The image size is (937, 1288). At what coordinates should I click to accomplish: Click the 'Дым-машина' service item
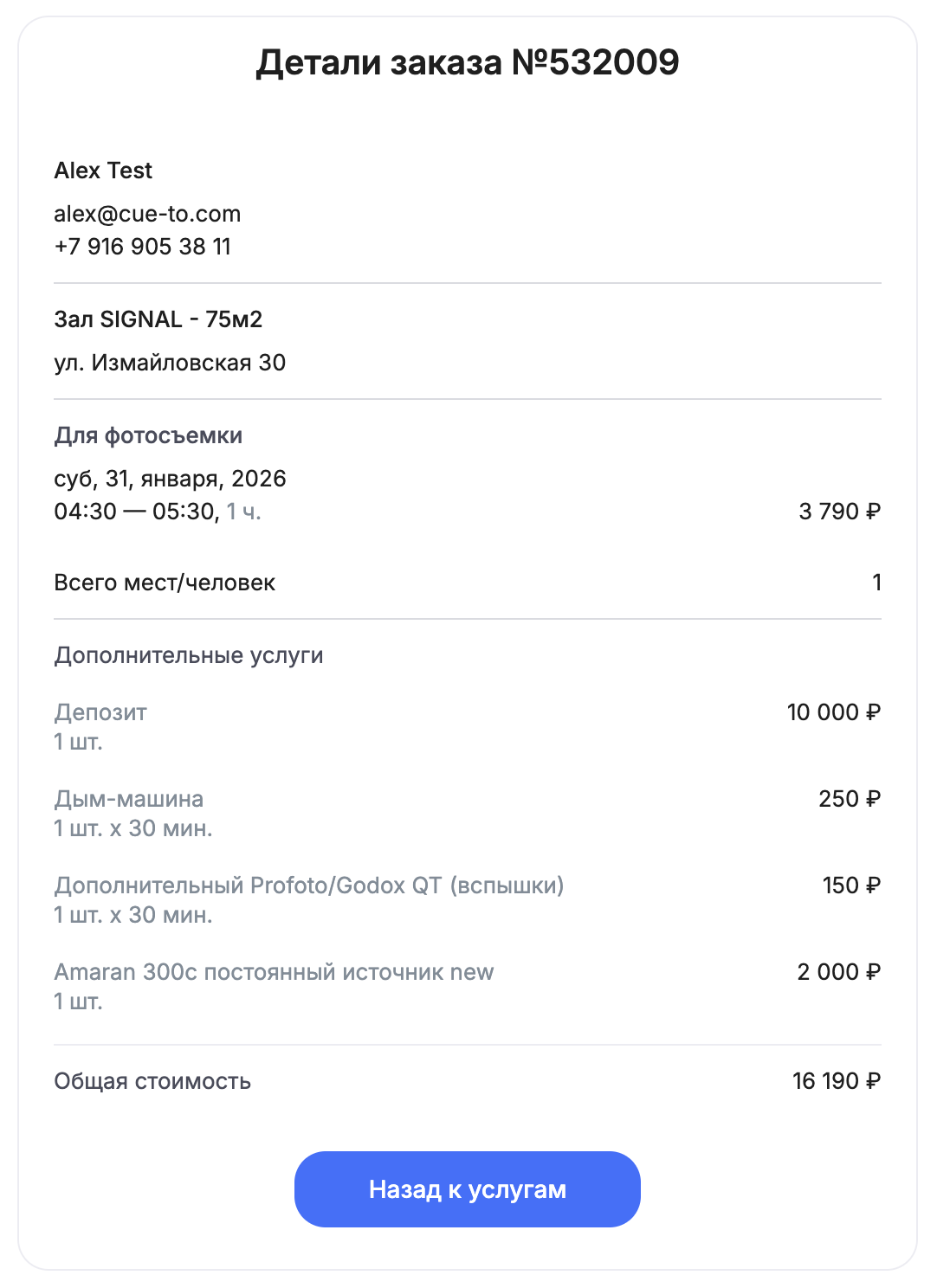click(129, 799)
